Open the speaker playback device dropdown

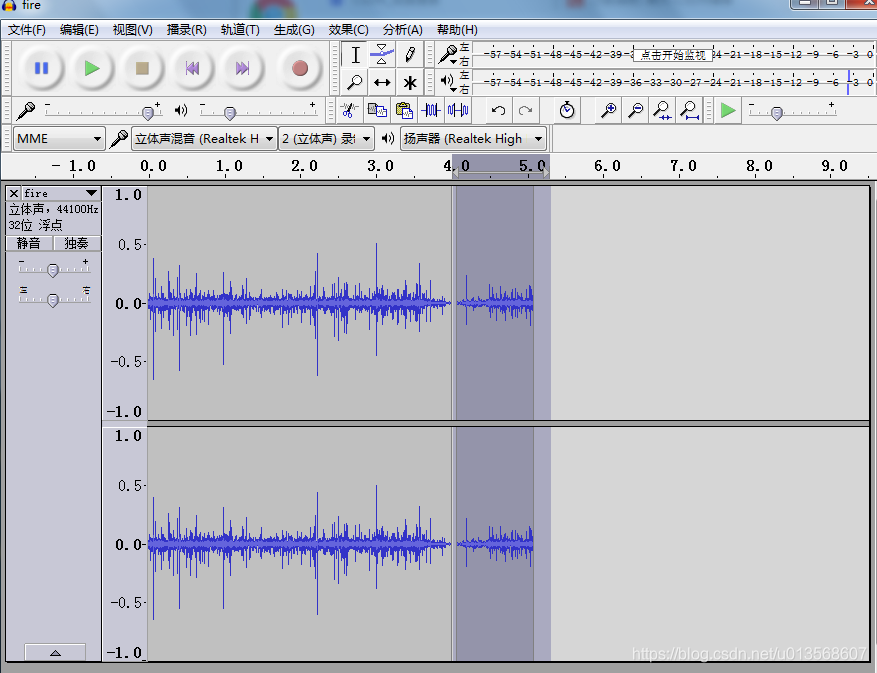click(473, 138)
